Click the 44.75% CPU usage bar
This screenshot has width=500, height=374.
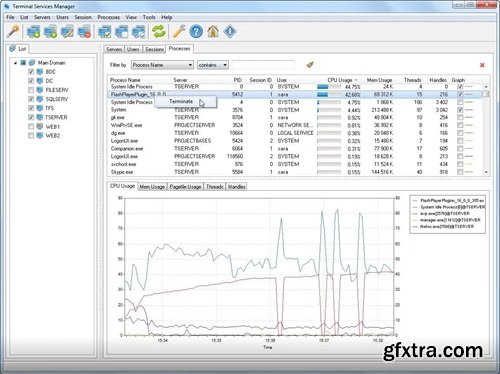click(329, 87)
